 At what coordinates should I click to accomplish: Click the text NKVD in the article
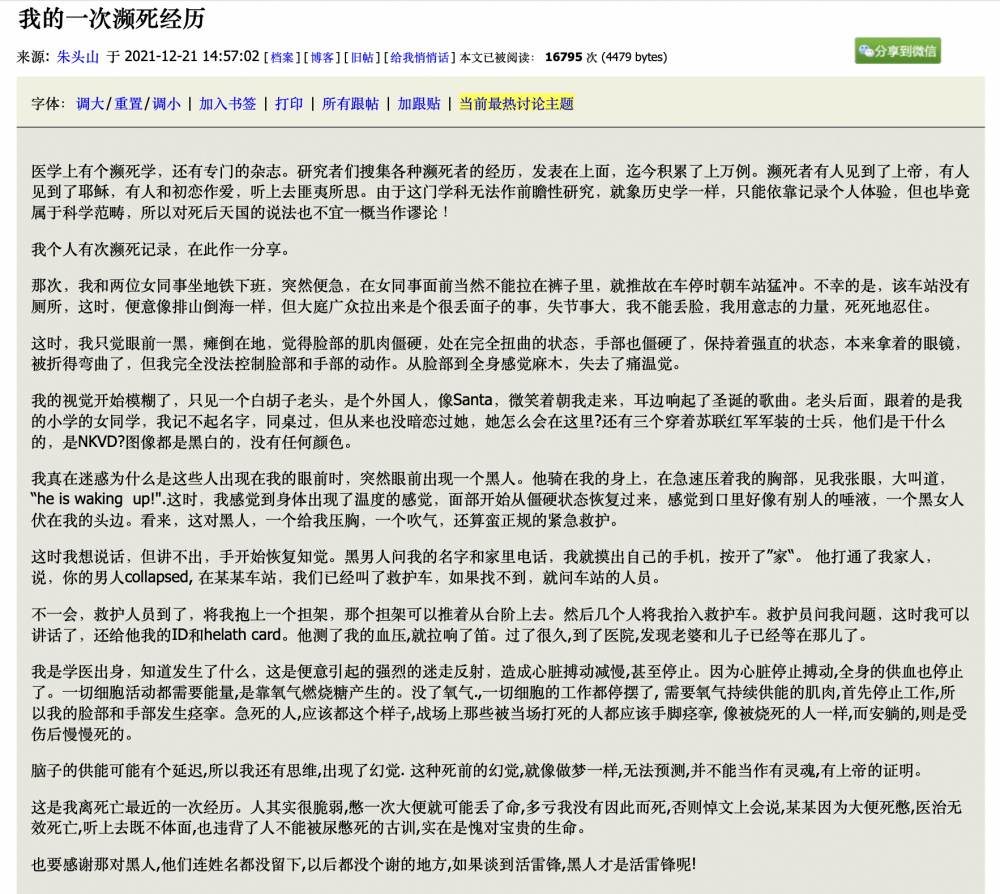[x=97, y=442]
